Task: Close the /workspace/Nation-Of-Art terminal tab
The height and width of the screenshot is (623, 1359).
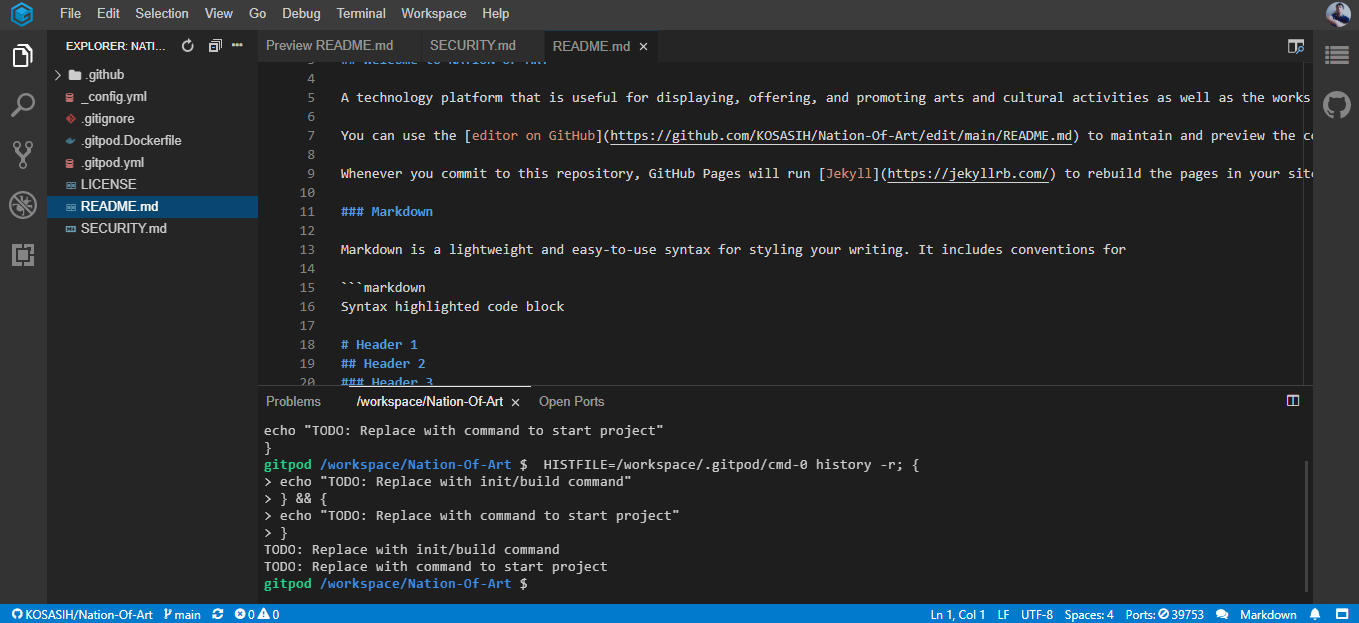Action: pos(515,402)
